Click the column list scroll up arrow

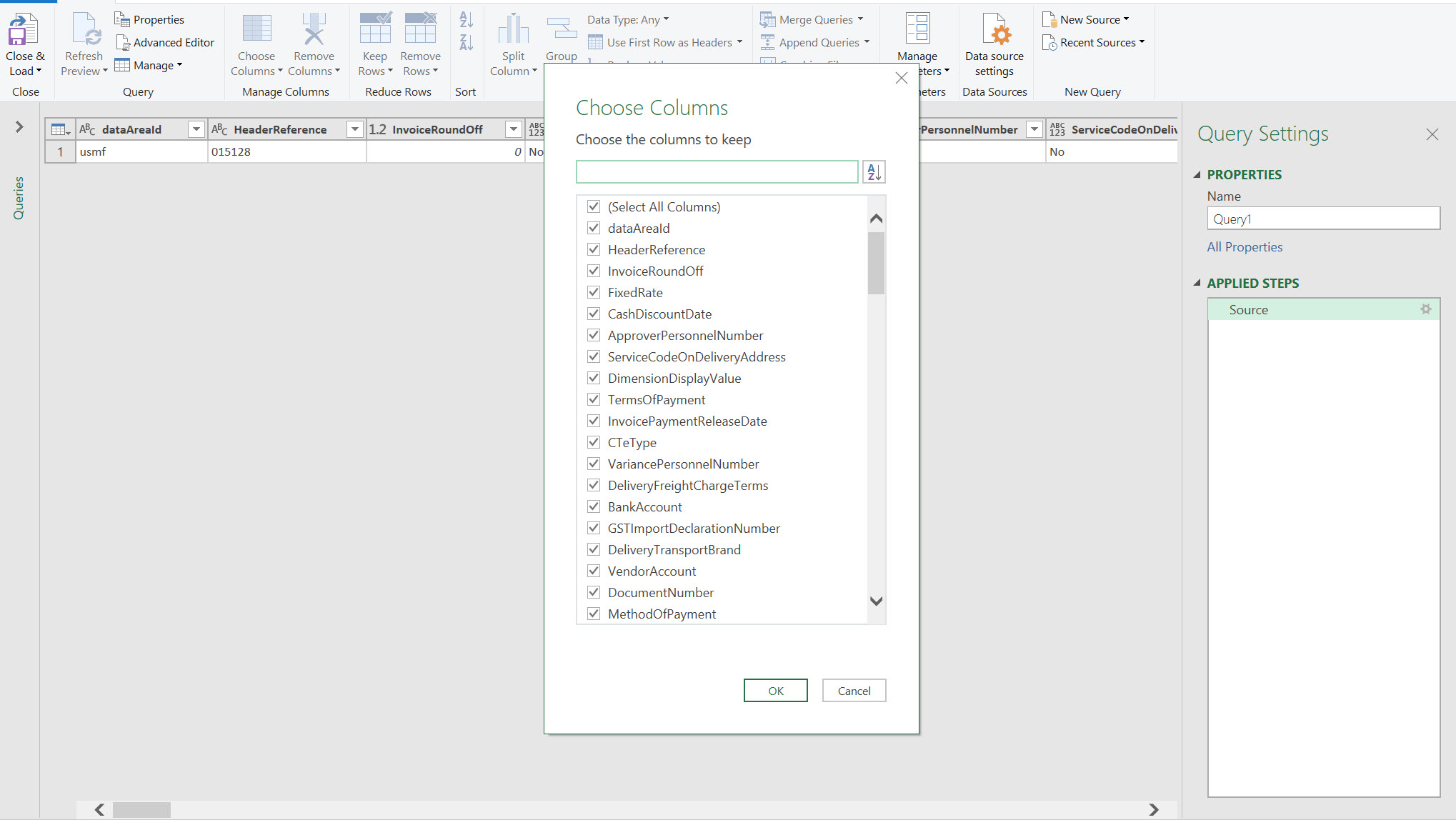876,219
